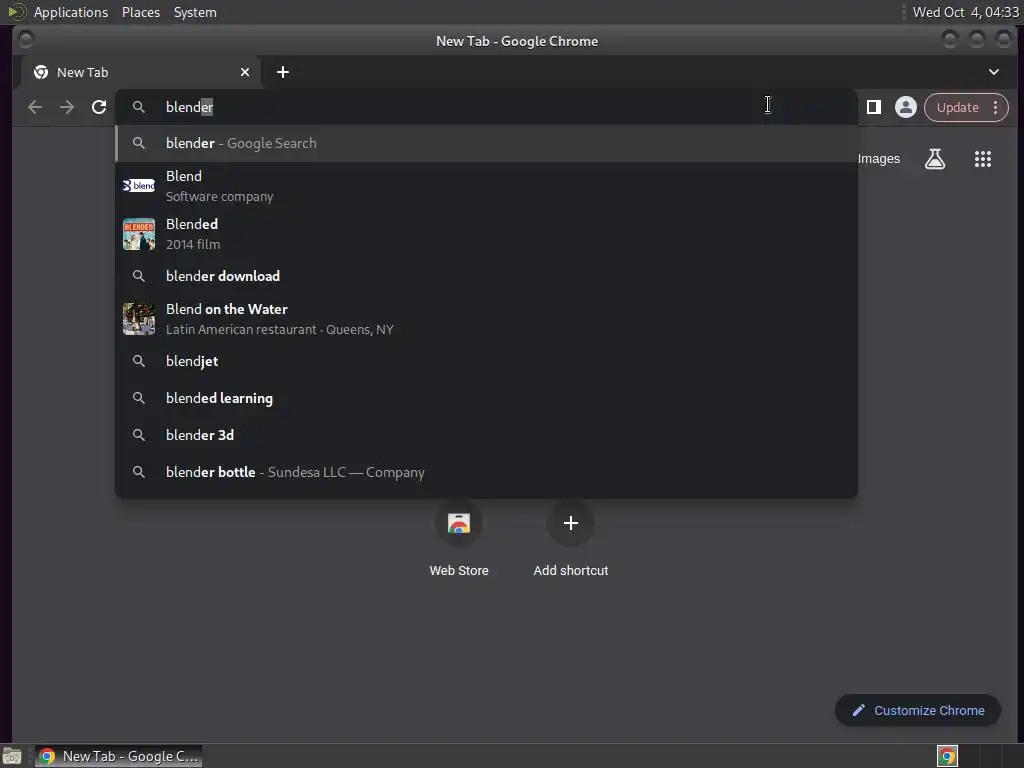Click search icon beside 'blender 3d'

pos(138,435)
